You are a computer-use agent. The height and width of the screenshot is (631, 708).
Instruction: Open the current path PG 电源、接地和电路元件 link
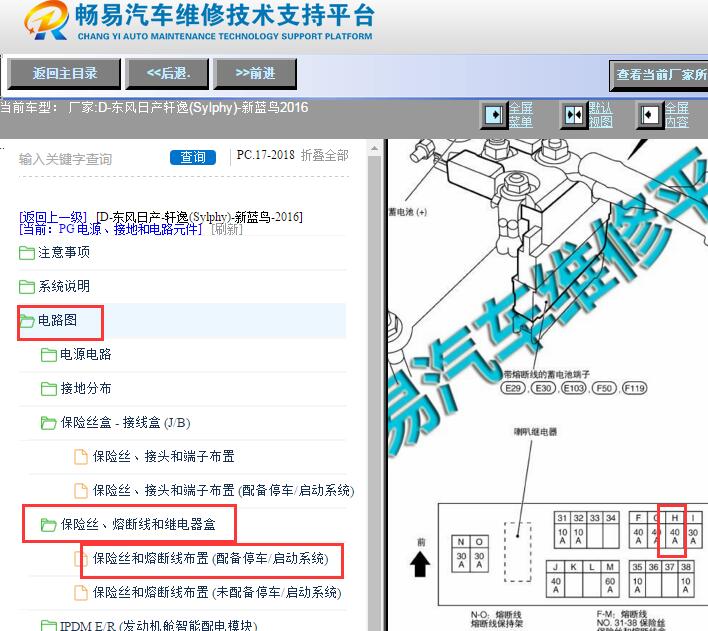(x=111, y=229)
